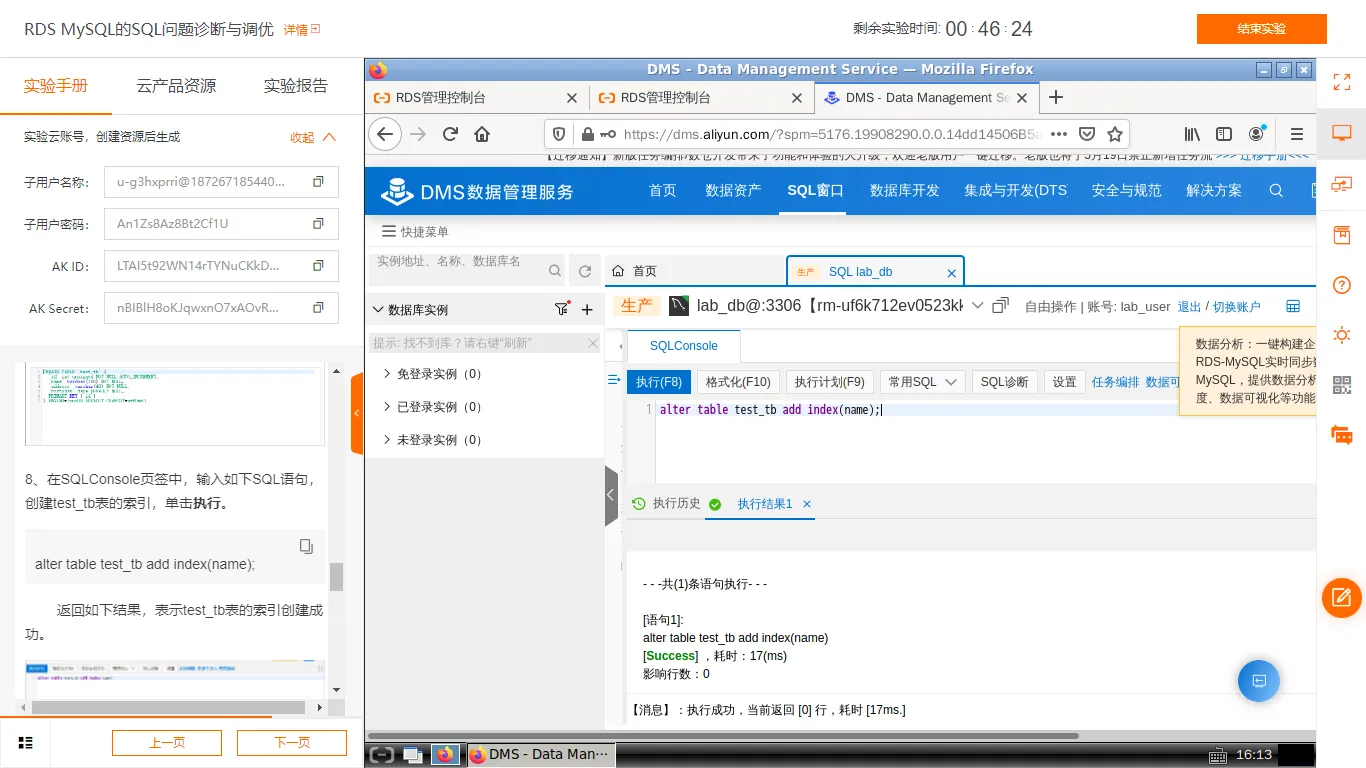Image resolution: width=1366 pixels, height=768 pixels.
Task: Collapse the lab manual side panel
Action: (x=357, y=413)
